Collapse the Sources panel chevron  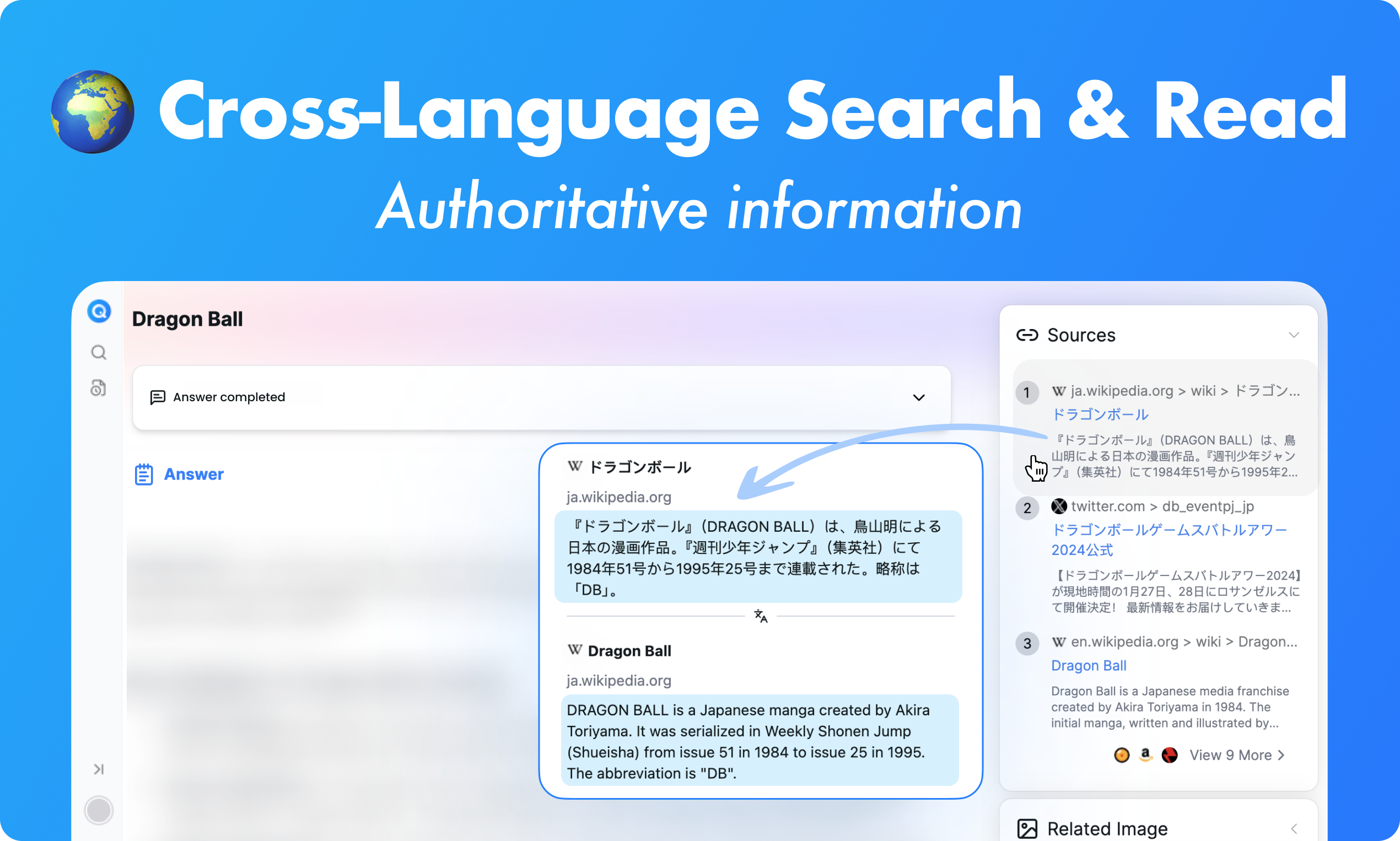click(1294, 335)
